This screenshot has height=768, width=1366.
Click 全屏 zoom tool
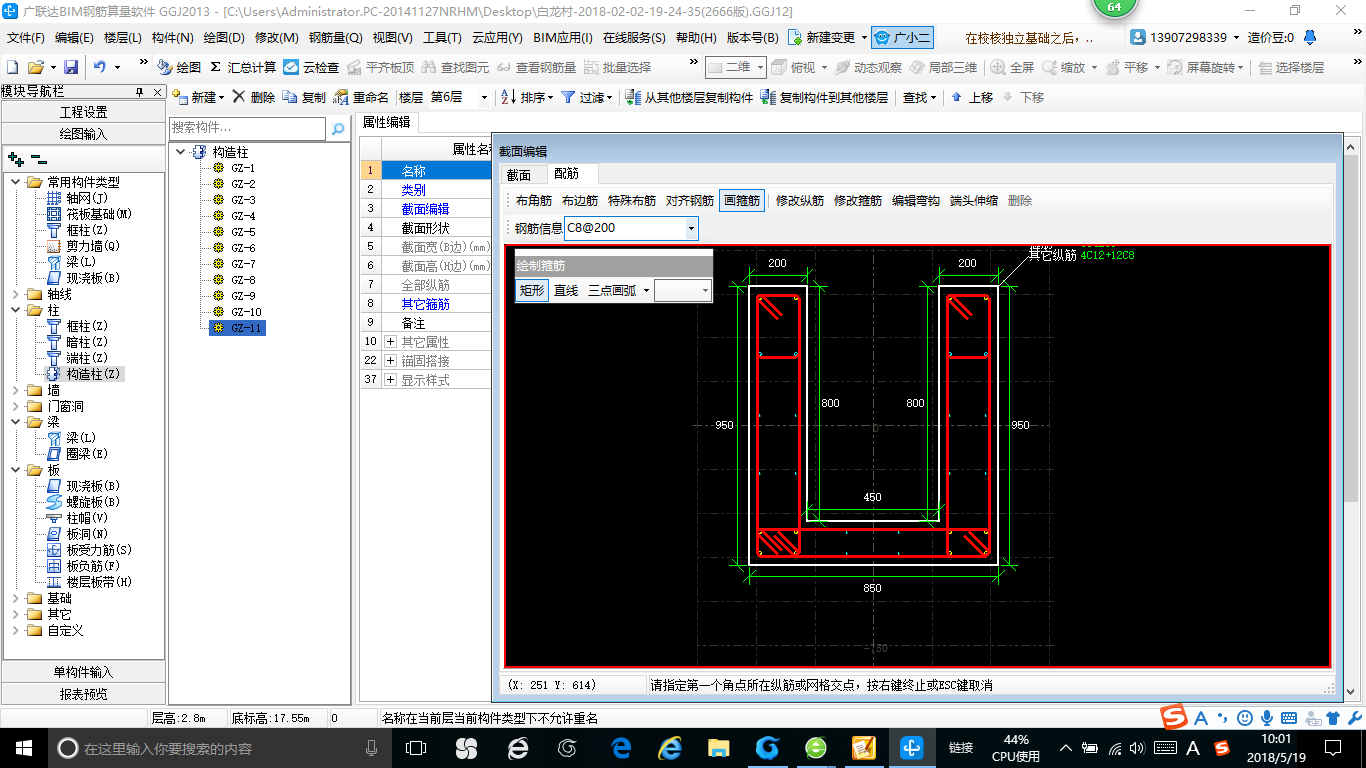pyautogui.click(x=1013, y=67)
